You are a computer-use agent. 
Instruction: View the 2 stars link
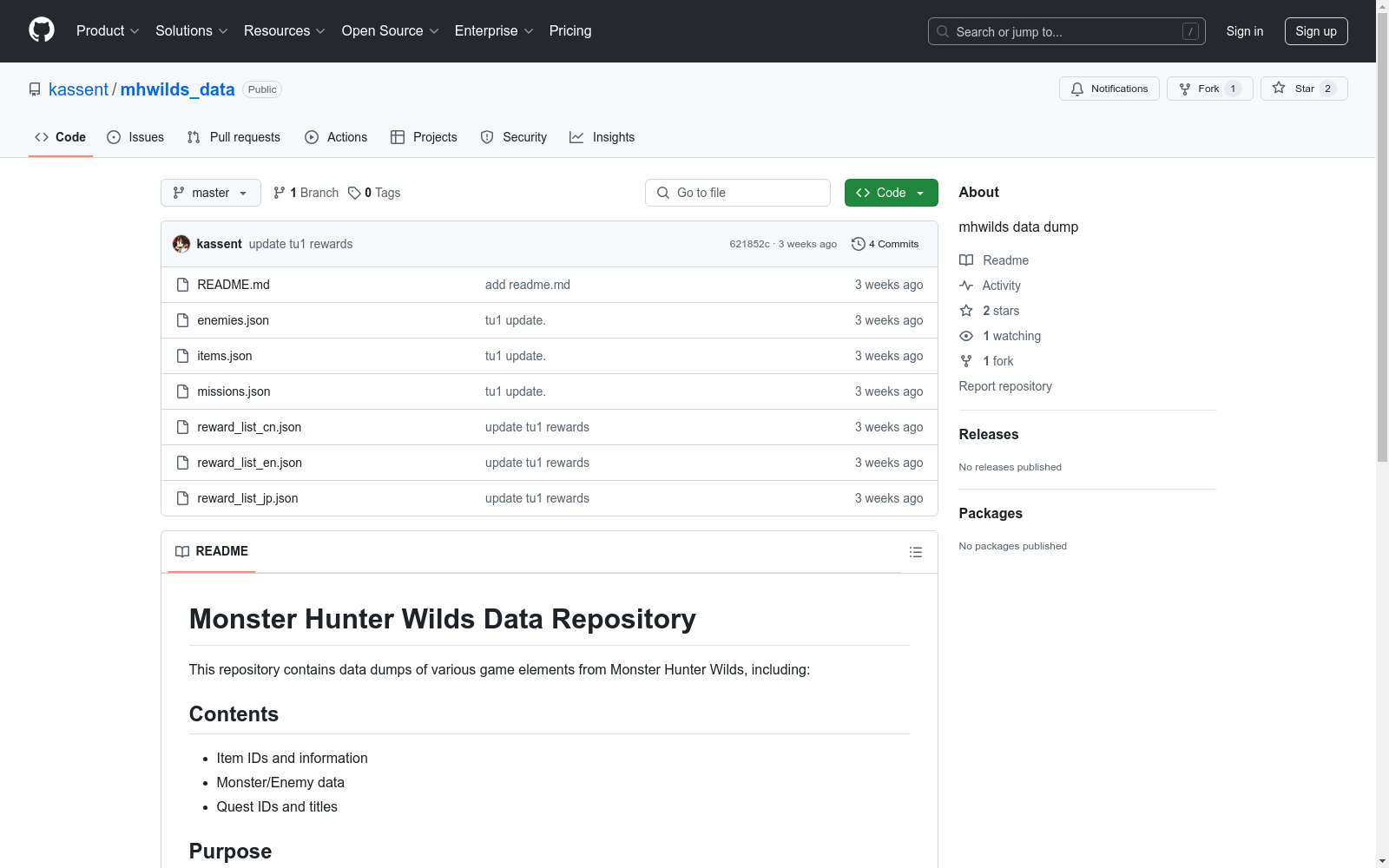[x=990, y=311]
